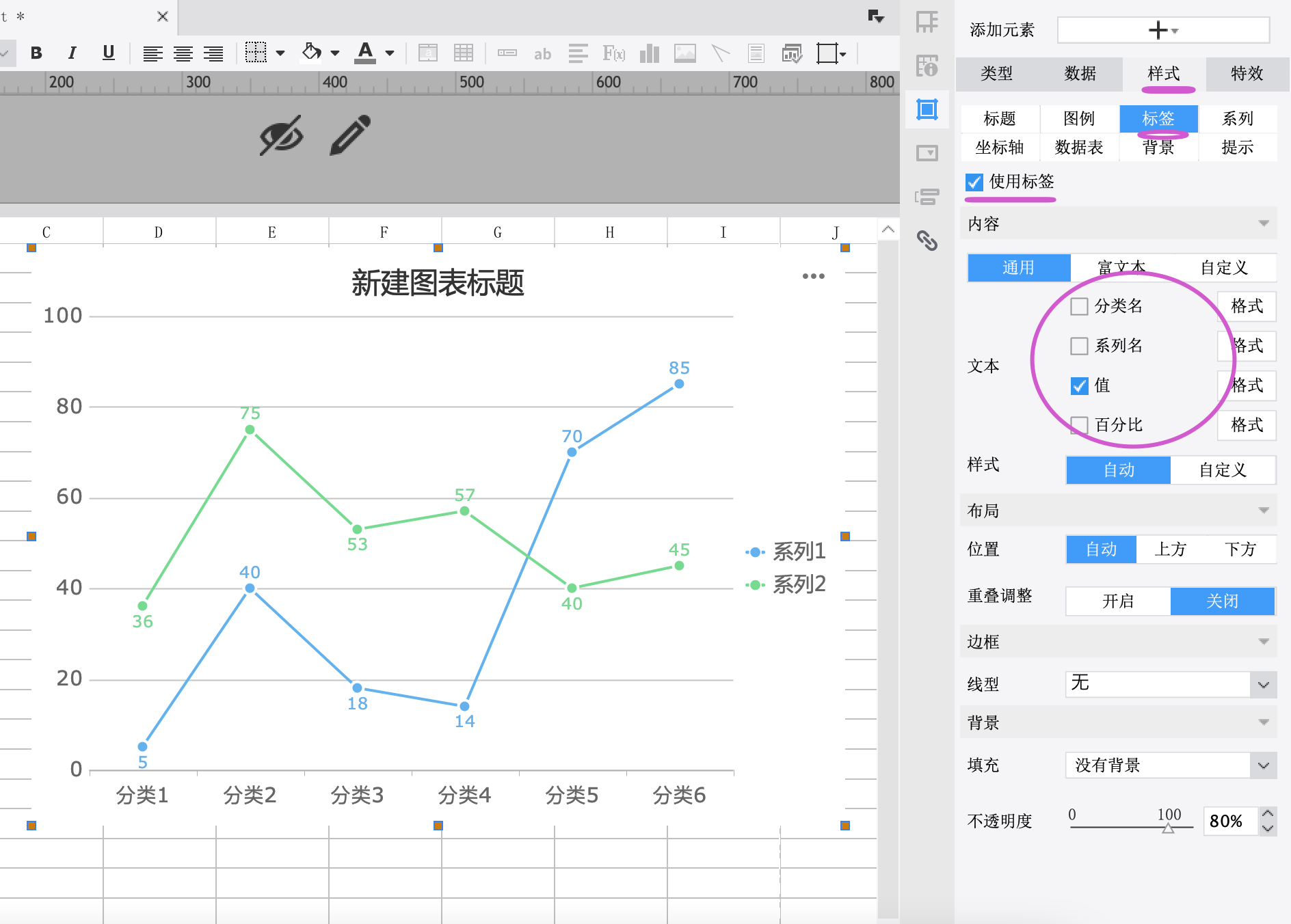This screenshot has width=1291, height=924.
Task: Open 标题 style sub-tab
Action: click(x=1000, y=119)
